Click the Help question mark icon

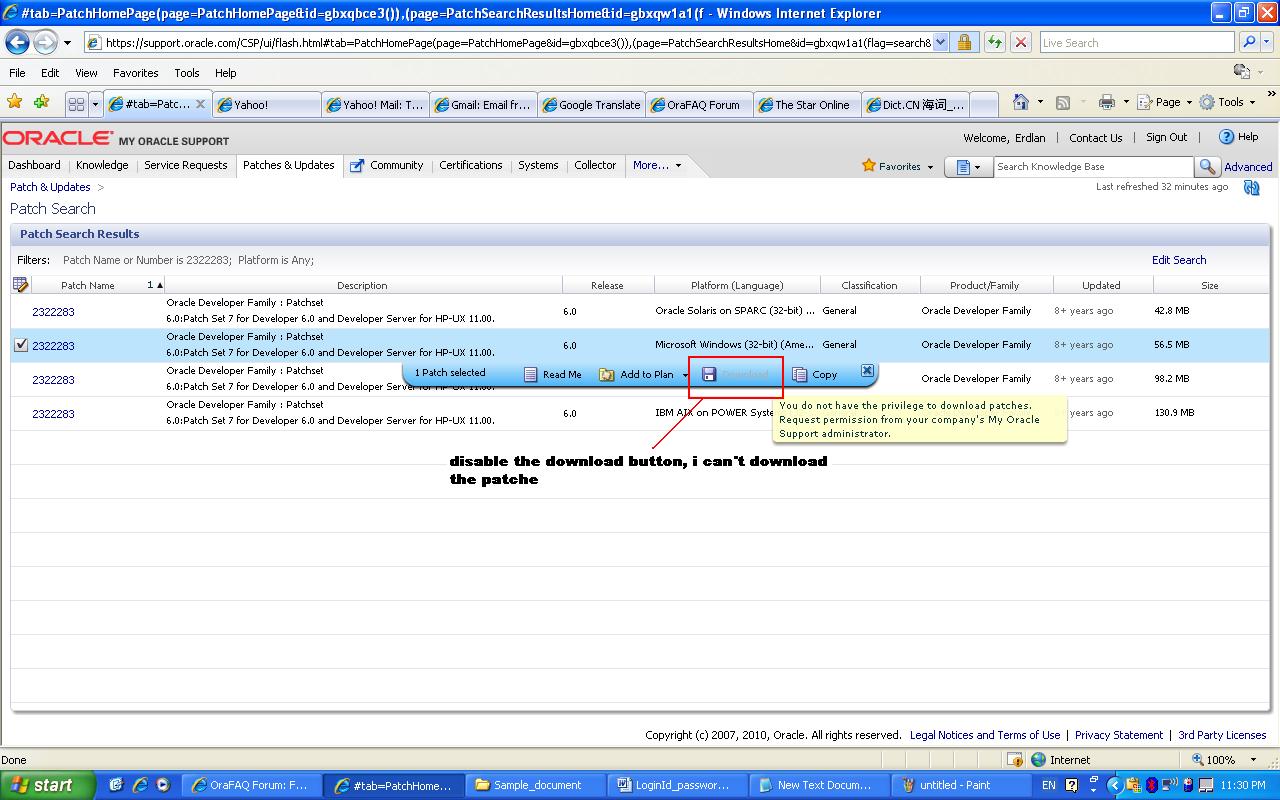[x=1226, y=137]
